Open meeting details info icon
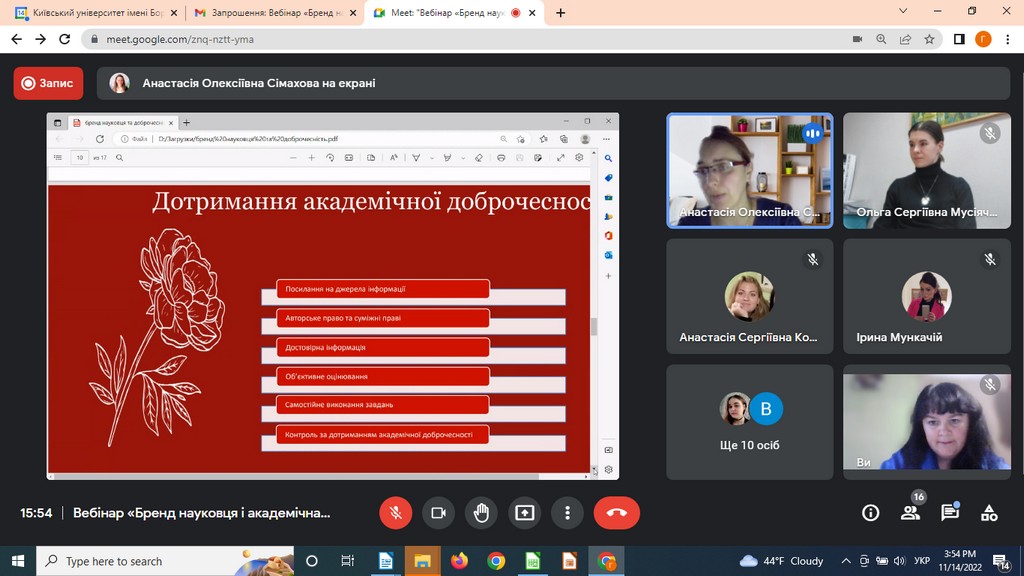 pyautogui.click(x=870, y=513)
